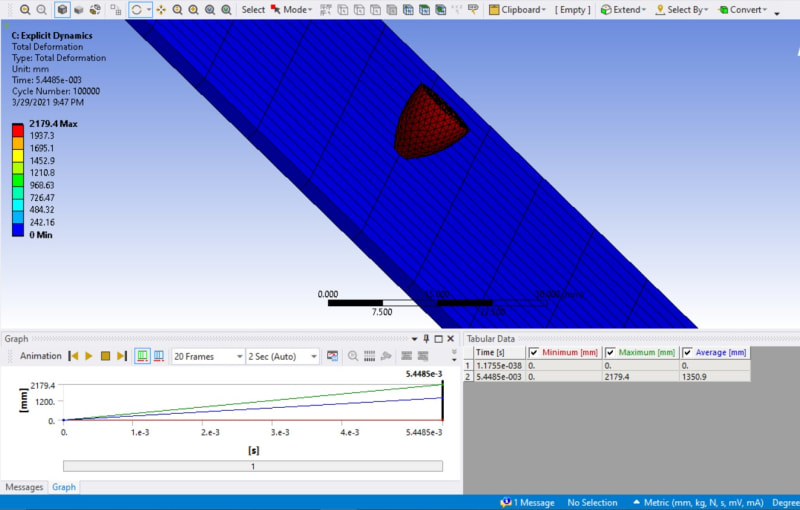Viewport: 800px width, 510px height.
Task: Stop the animation playback
Action: [x=105, y=356]
